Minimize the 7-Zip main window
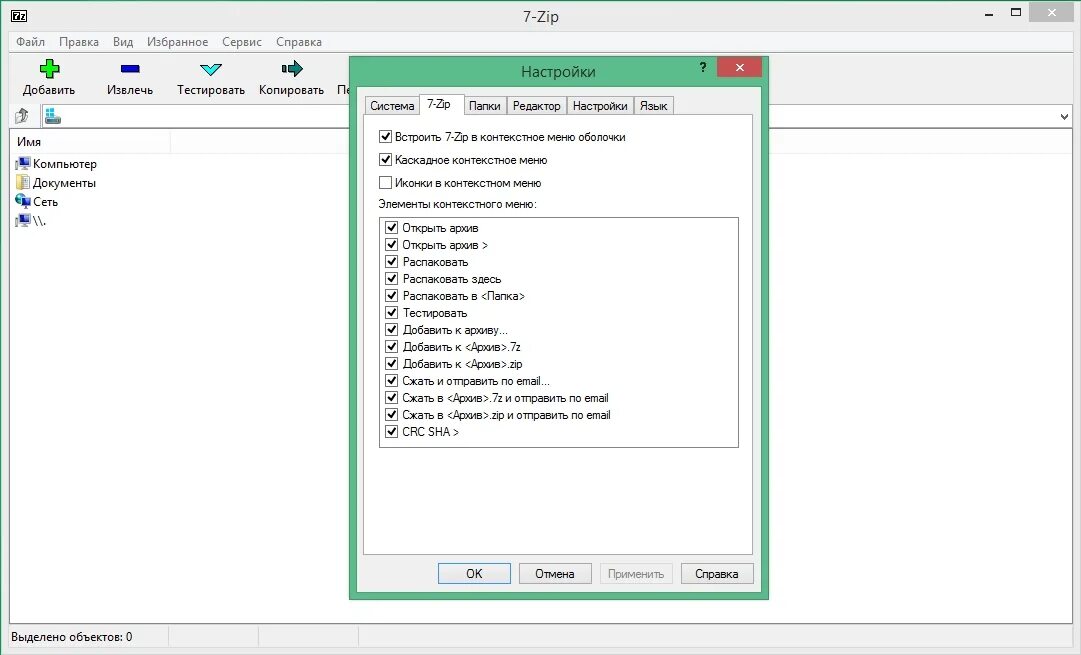This screenshot has height=655, width=1081. coord(989,14)
